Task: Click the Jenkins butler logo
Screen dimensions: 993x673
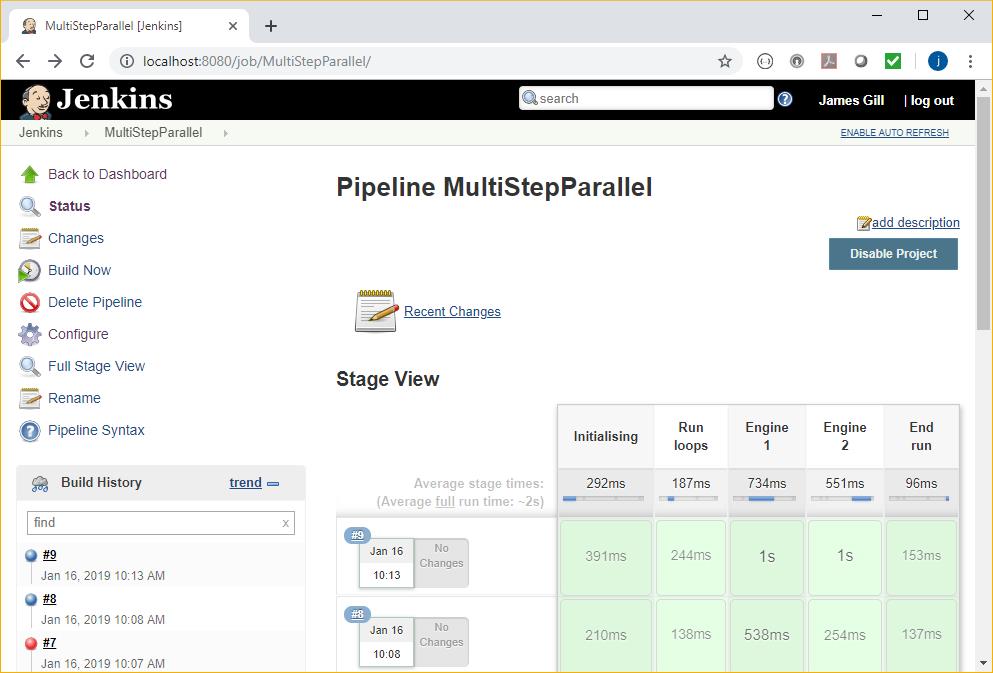Action: point(36,101)
